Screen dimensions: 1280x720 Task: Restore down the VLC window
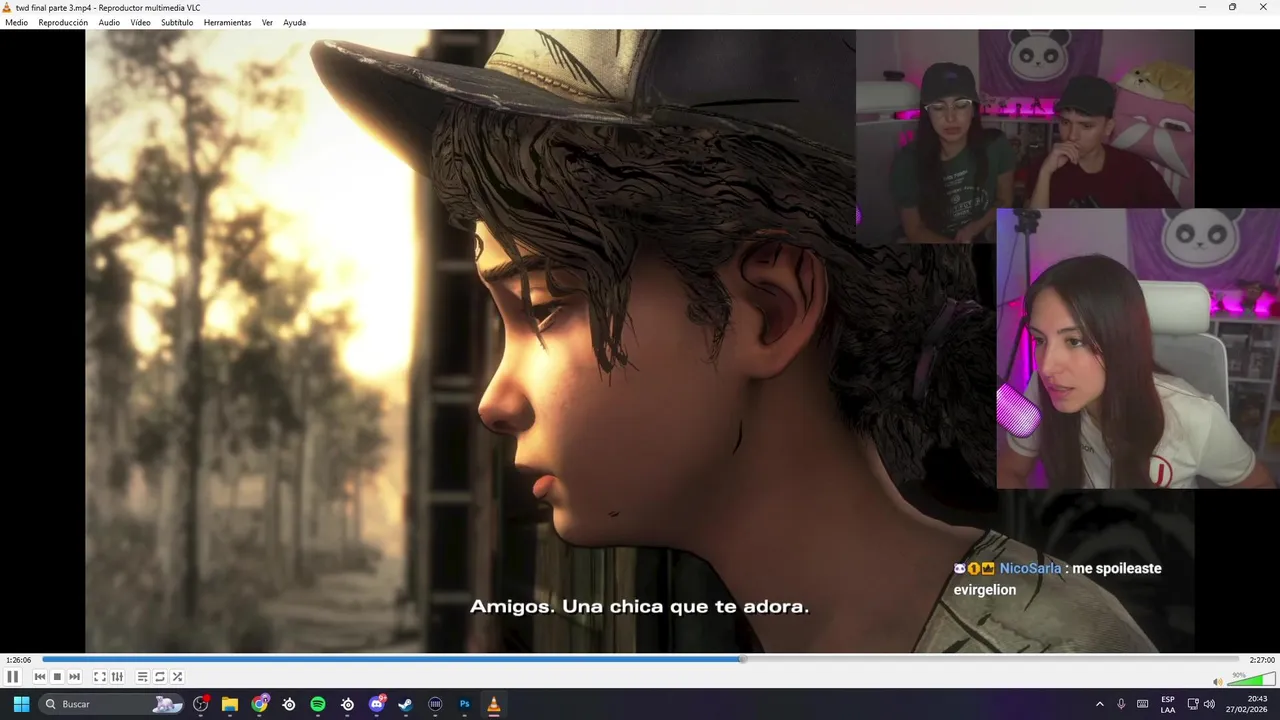point(1232,7)
